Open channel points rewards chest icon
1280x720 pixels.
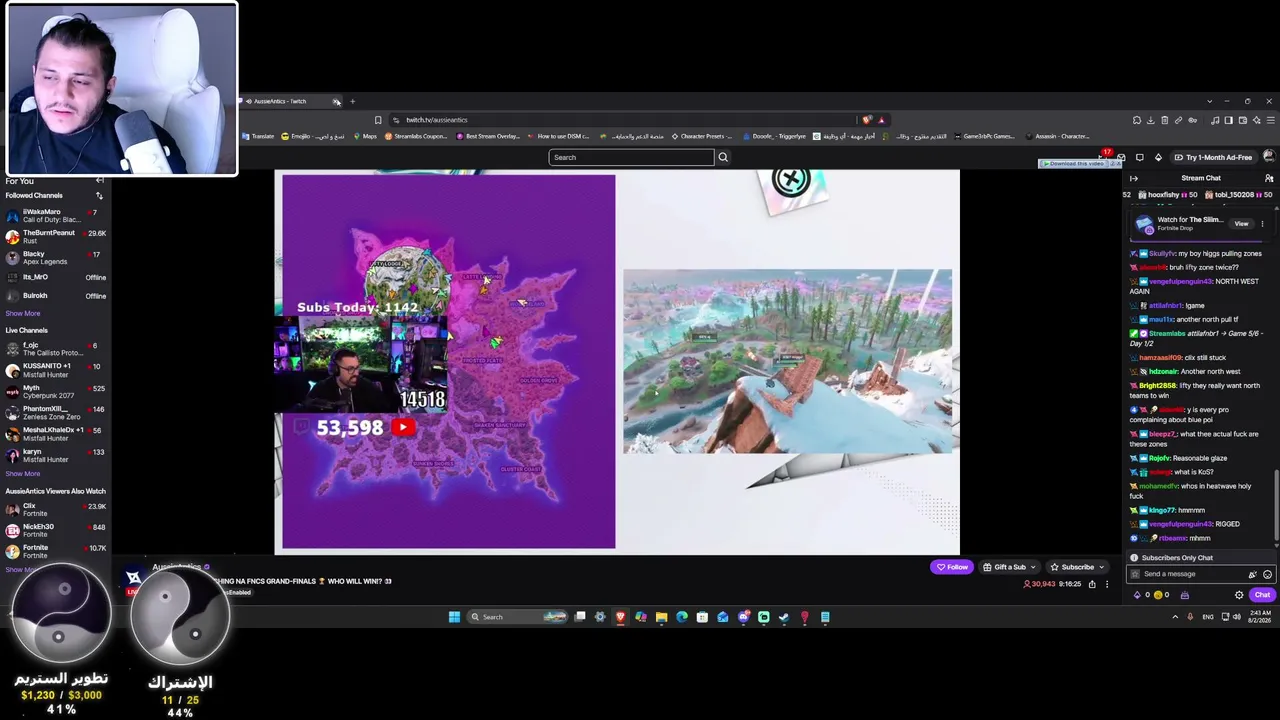tap(1185, 595)
